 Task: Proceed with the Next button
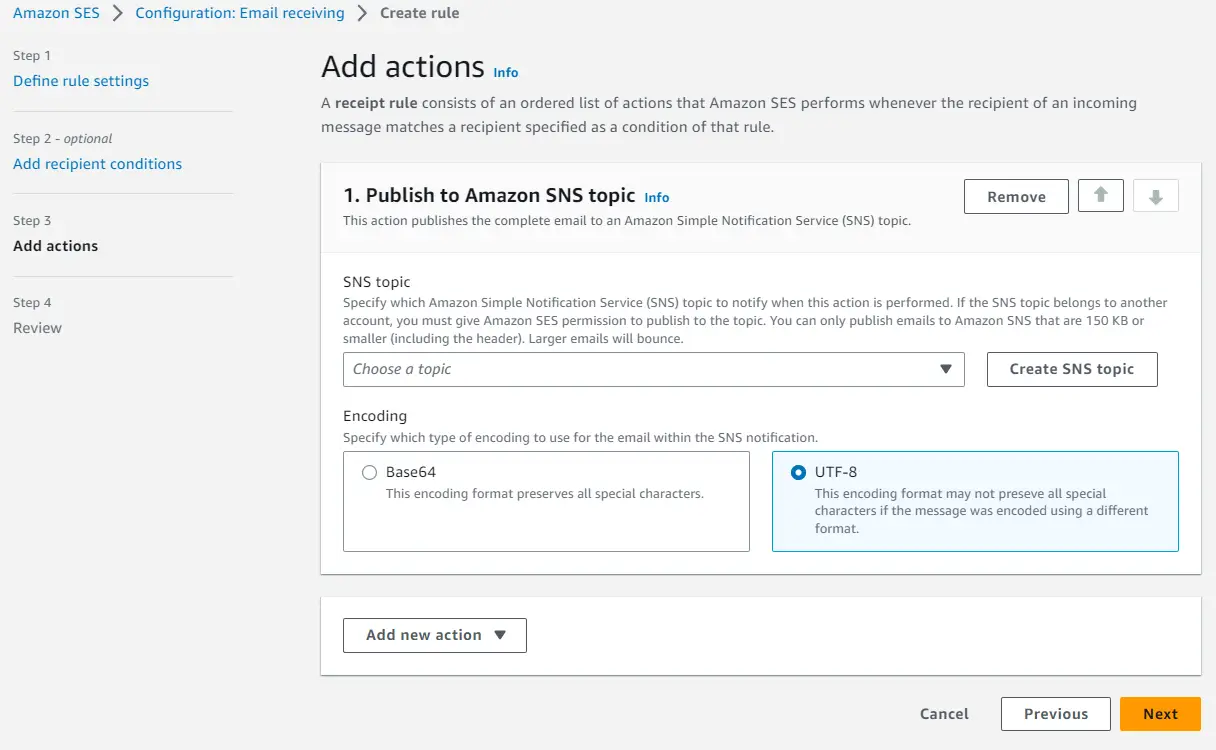coord(1160,714)
